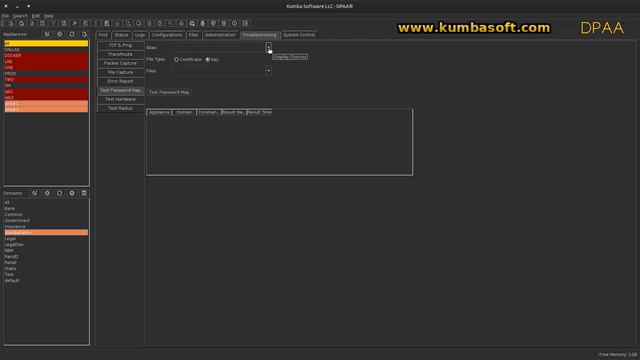
Task: Select Test Password Map in side list
Action: (120, 90)
